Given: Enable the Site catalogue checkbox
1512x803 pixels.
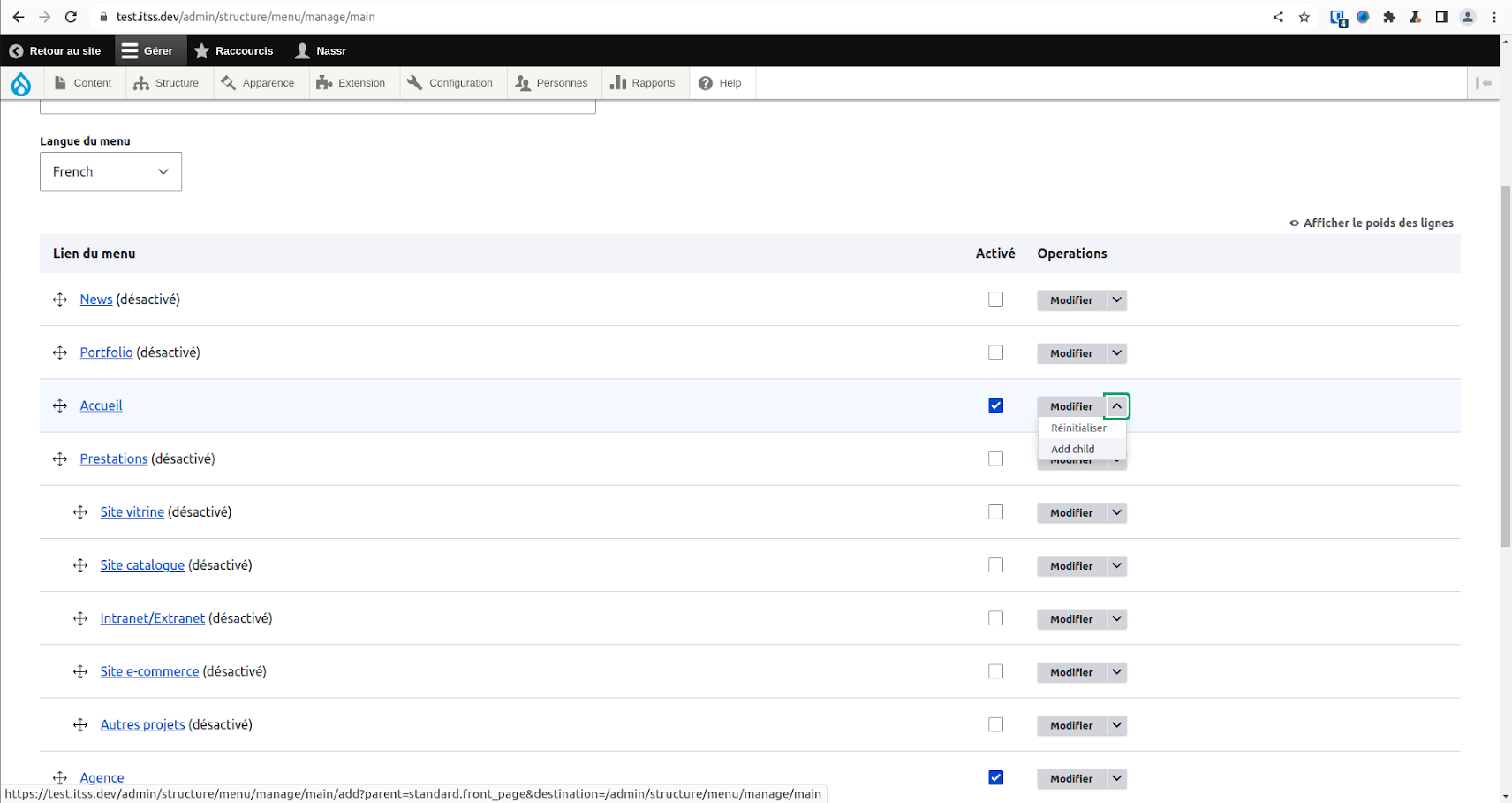Looking at the screenshot, I should tap(995, 565).
